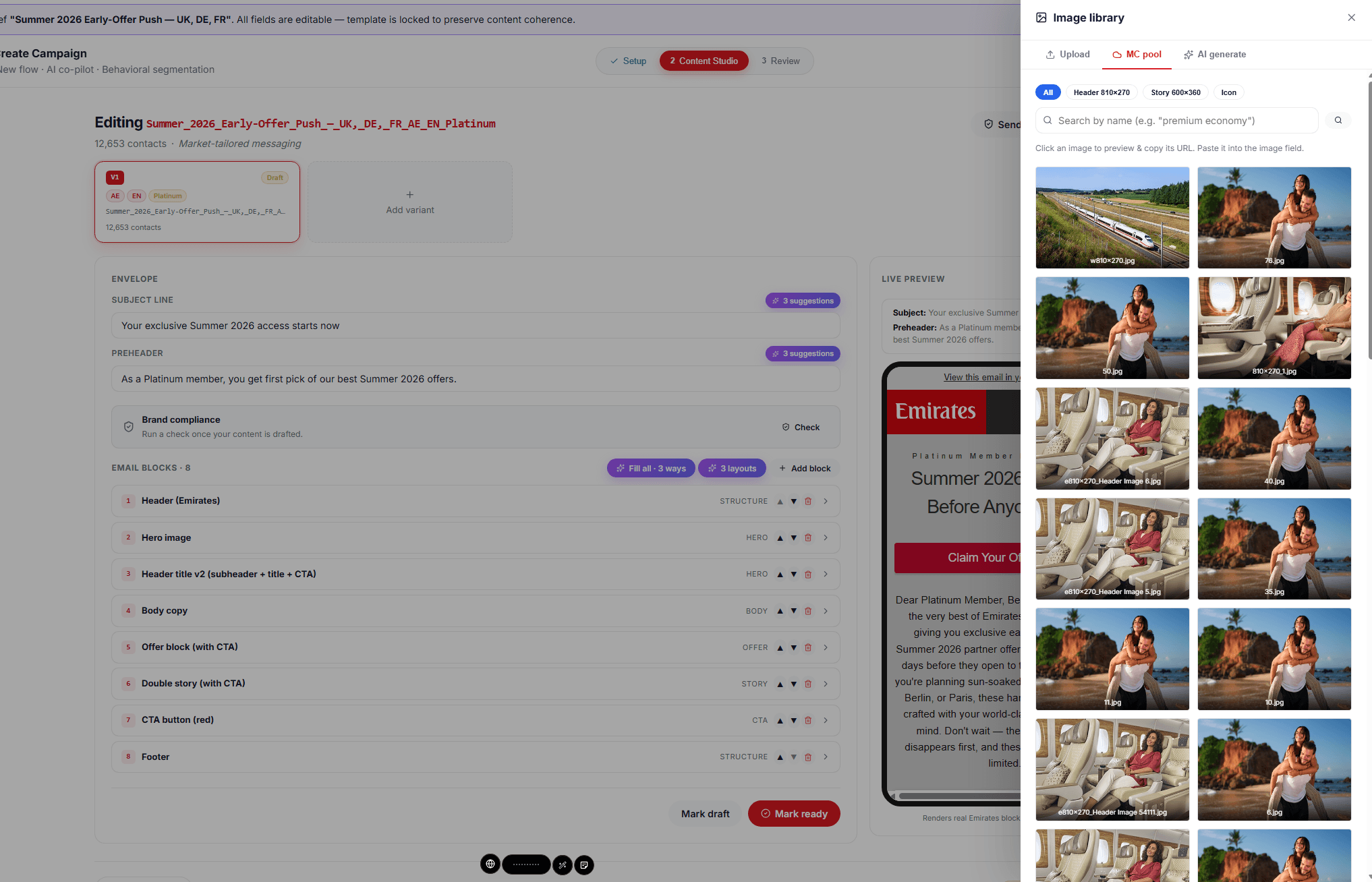Screen dimensions: 1372x882
Task: Click the subject line input field
Action: pyautogui.click(x=476, y=326)
